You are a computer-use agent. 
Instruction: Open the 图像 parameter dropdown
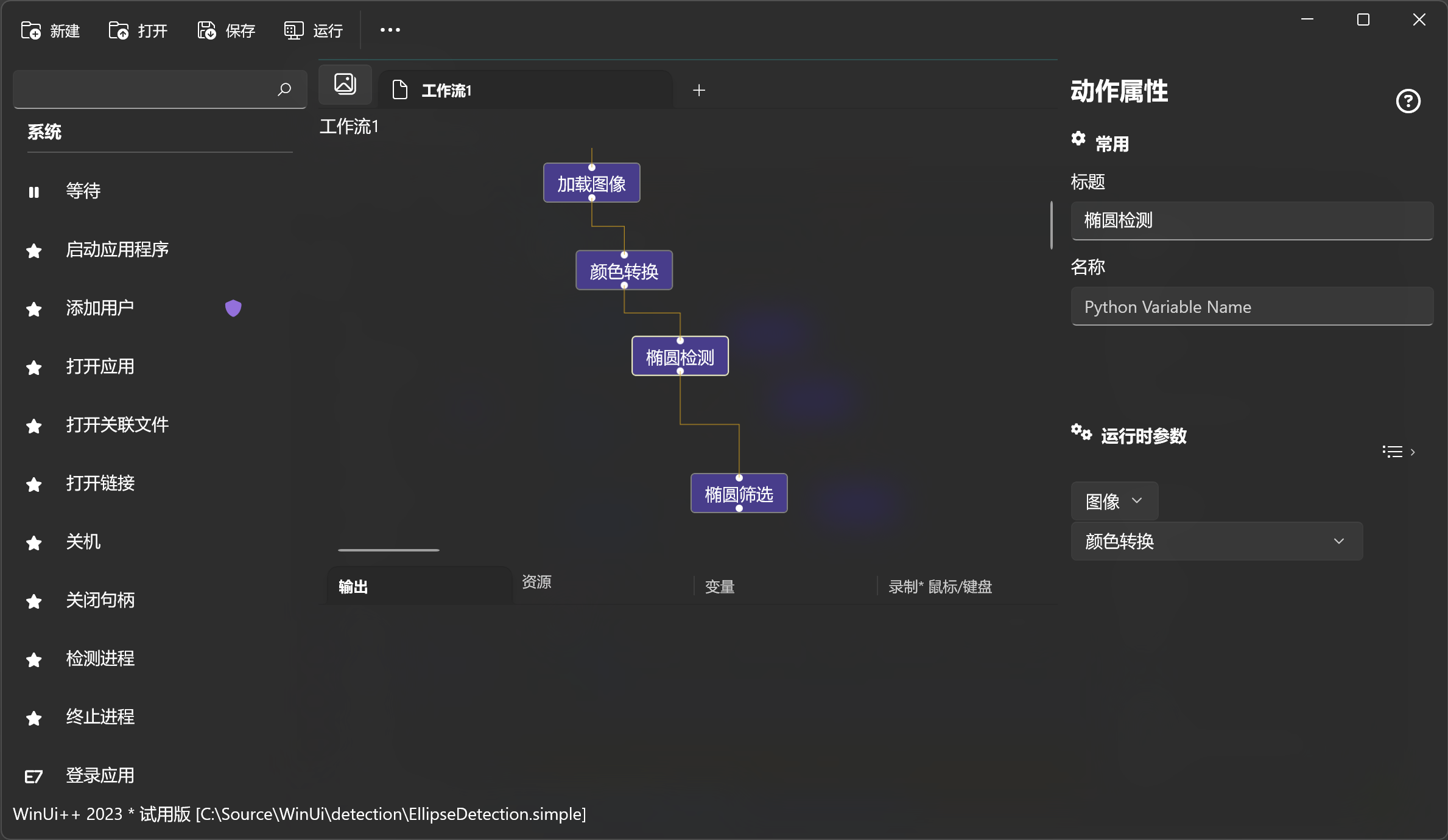(1114, 501)
